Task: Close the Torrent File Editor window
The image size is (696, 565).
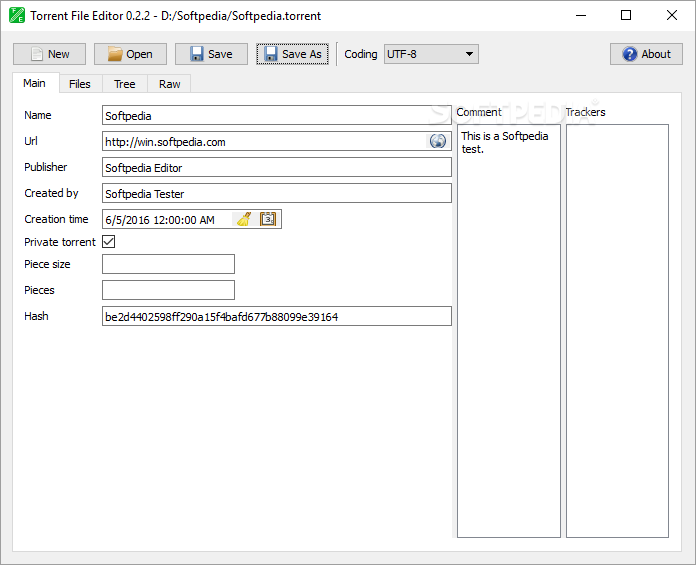Action: 672,16
